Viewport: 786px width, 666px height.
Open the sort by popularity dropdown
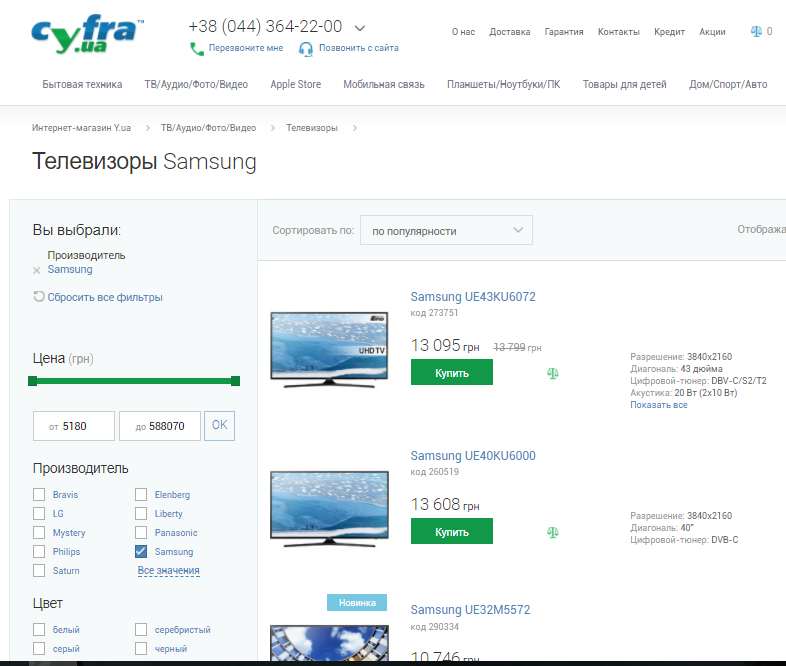tap(446, 231)
